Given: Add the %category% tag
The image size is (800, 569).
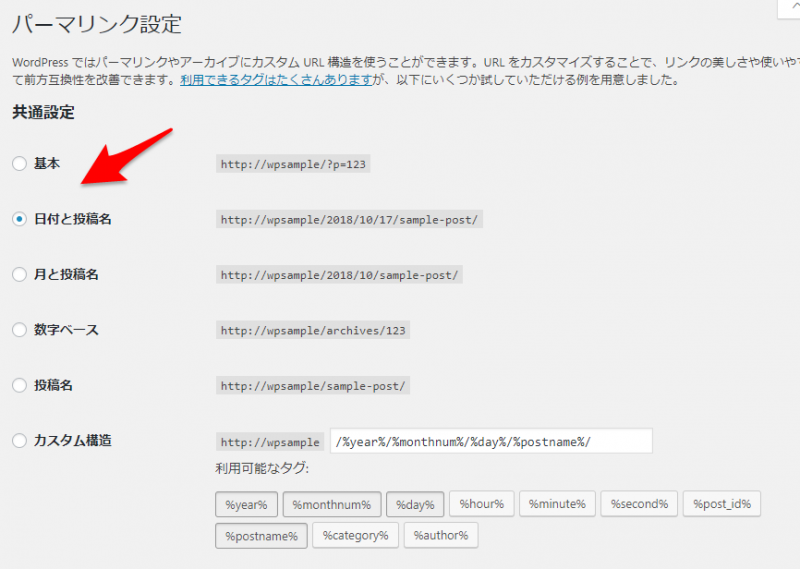Looking at the screenshot, I should 355,536.
